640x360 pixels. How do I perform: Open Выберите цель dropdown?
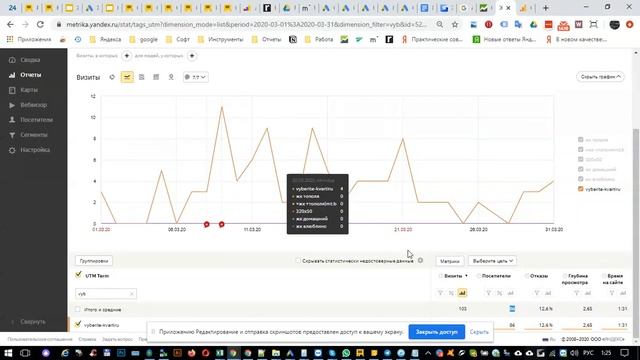point(492,261)
